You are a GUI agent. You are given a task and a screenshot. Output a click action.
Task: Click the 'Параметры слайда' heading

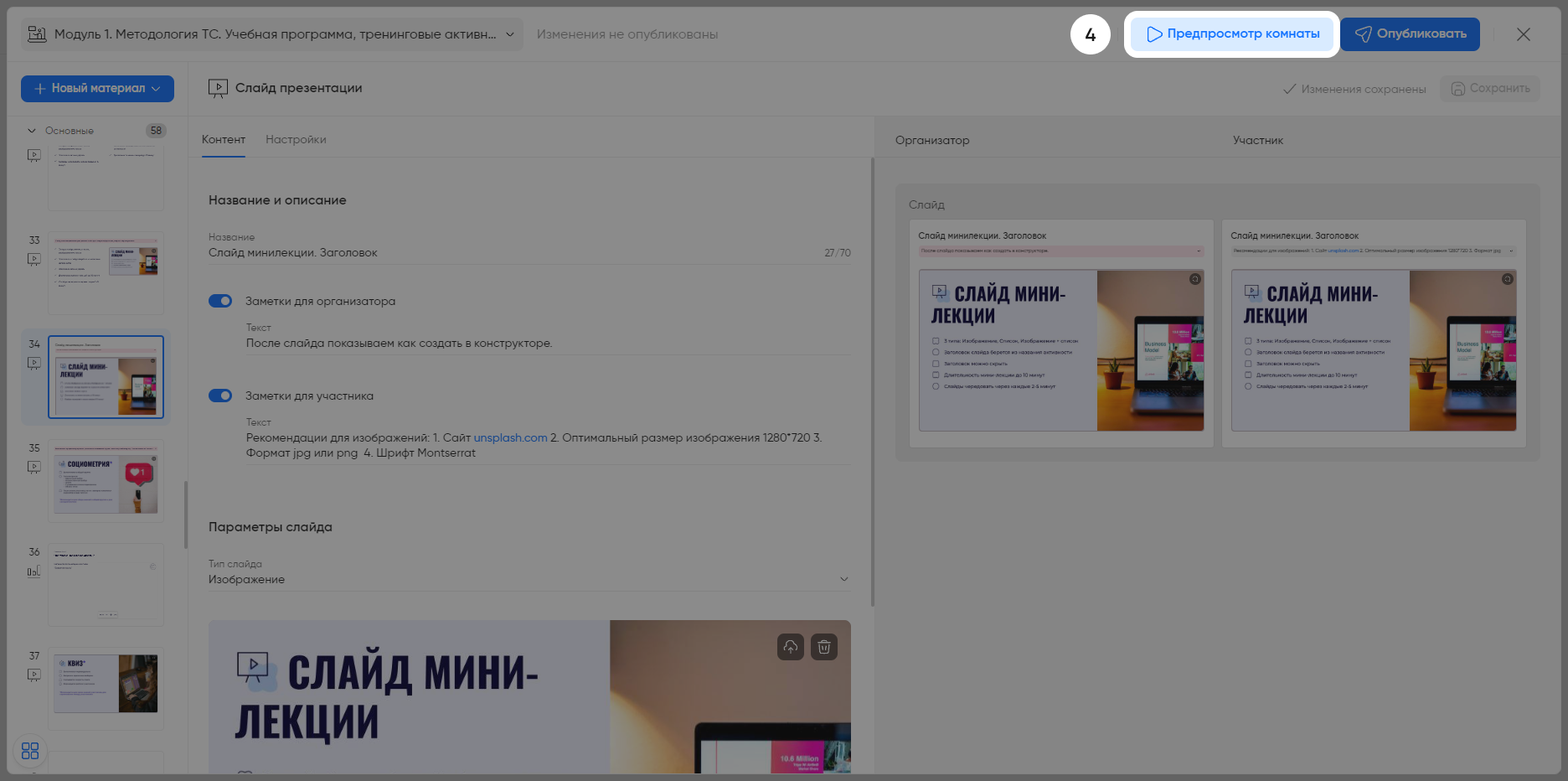click(x=271, y=527)
